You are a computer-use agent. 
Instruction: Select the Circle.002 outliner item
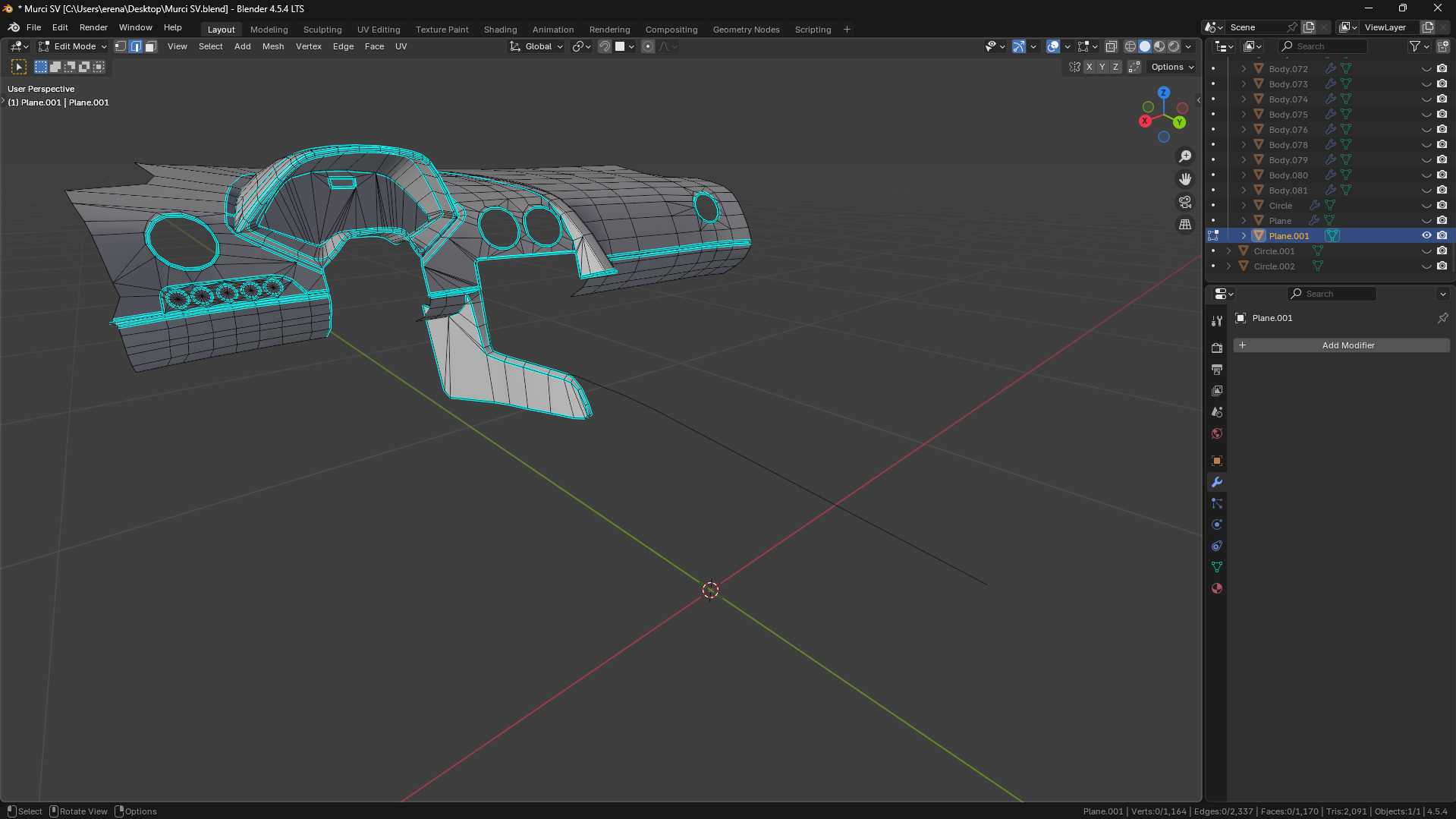point(1274,266)
